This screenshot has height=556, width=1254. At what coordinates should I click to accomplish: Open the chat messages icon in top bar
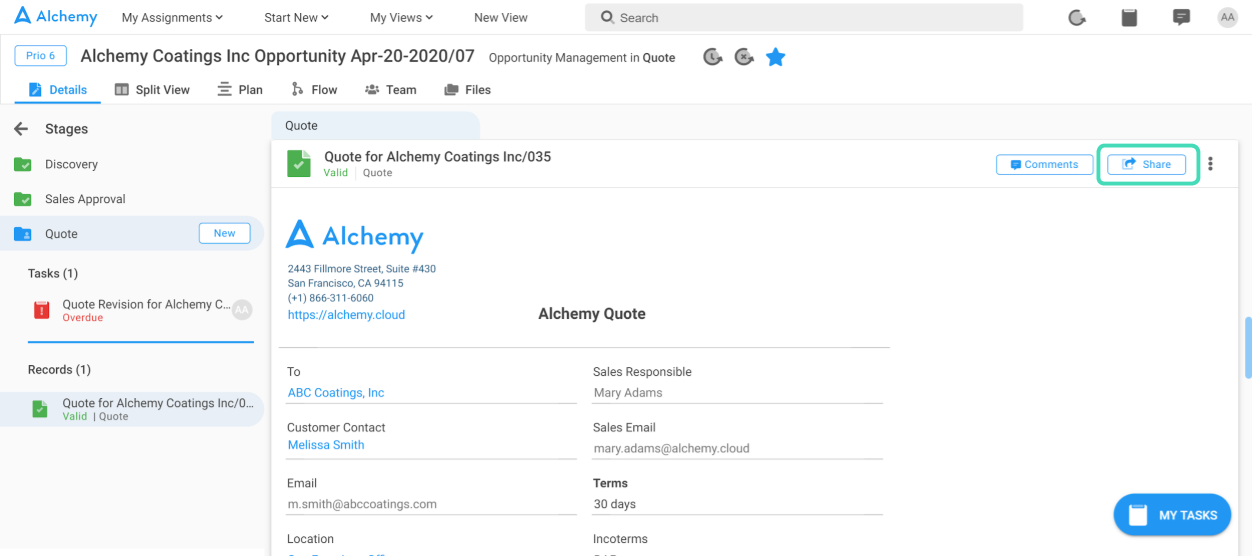pyautogui.click(x=1181, y=17)
